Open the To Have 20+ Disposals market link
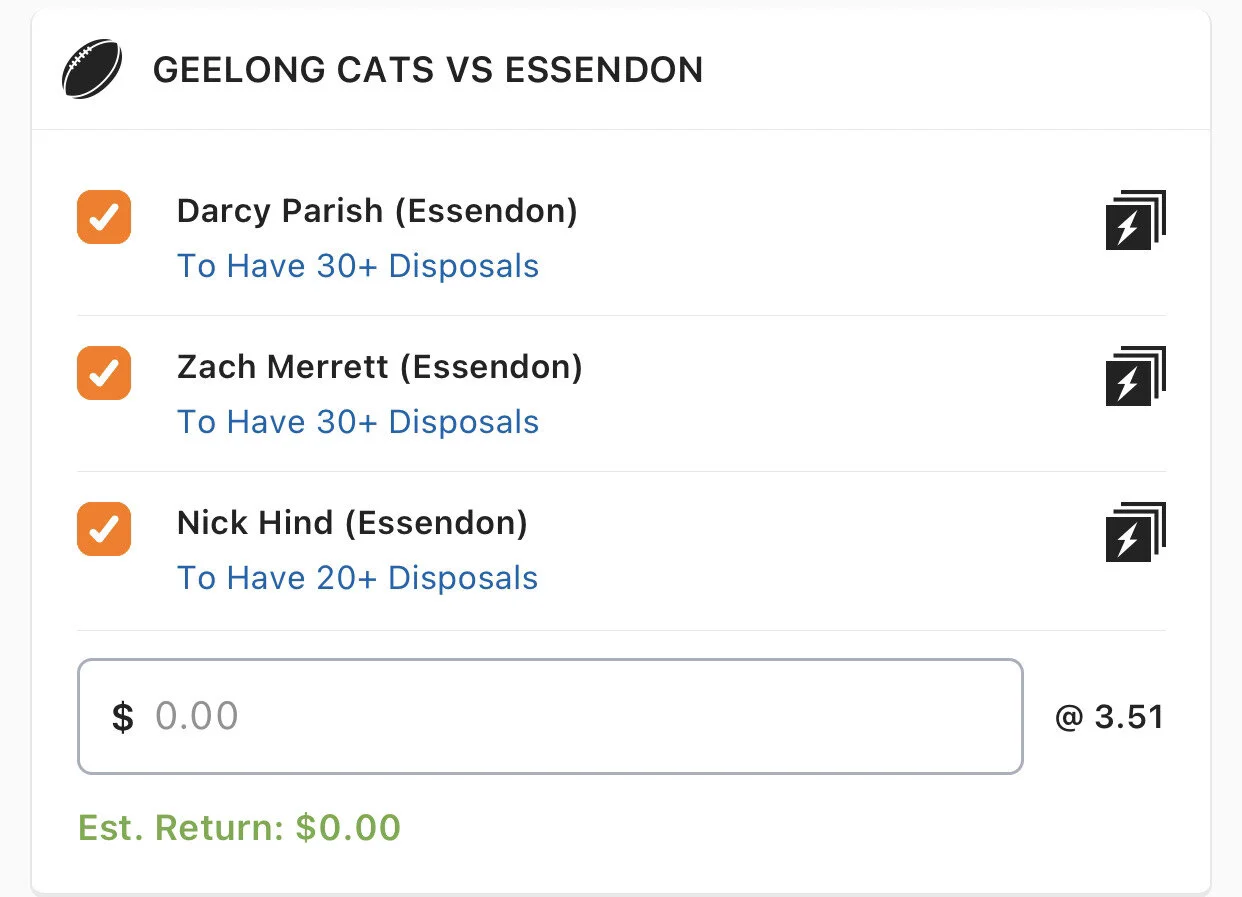 [358, 578]
